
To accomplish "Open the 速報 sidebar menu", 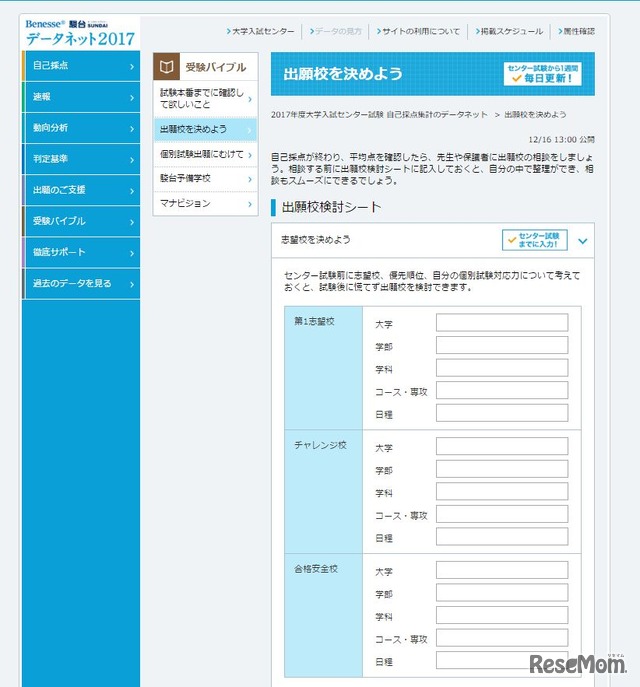I will click(81, 97).
